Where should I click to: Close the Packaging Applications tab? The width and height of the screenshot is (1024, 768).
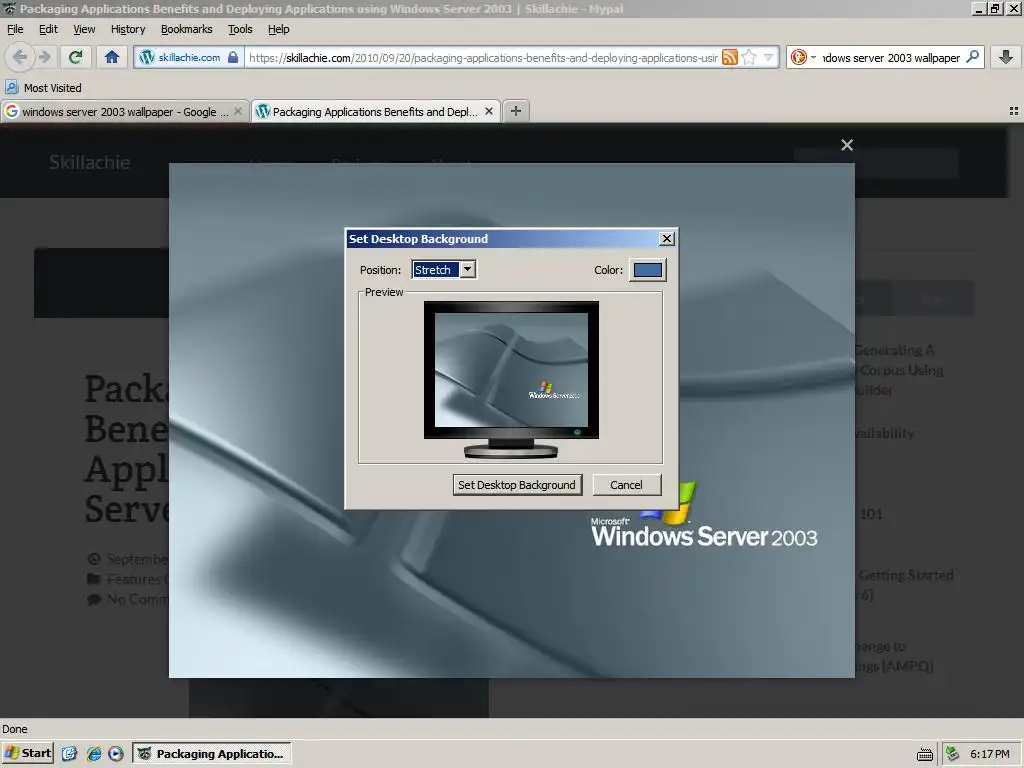488,112
